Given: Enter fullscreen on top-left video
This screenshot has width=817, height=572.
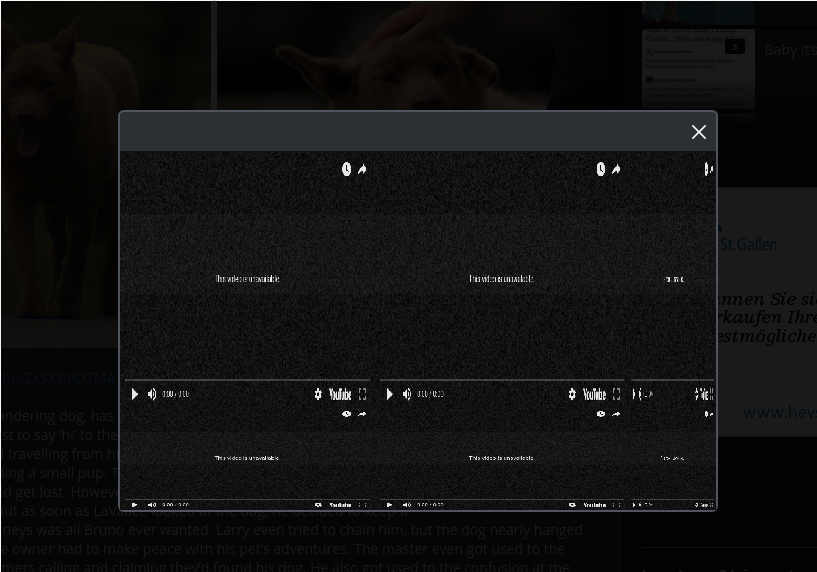Looking at the screenshot, I should [x=362, y=395].
